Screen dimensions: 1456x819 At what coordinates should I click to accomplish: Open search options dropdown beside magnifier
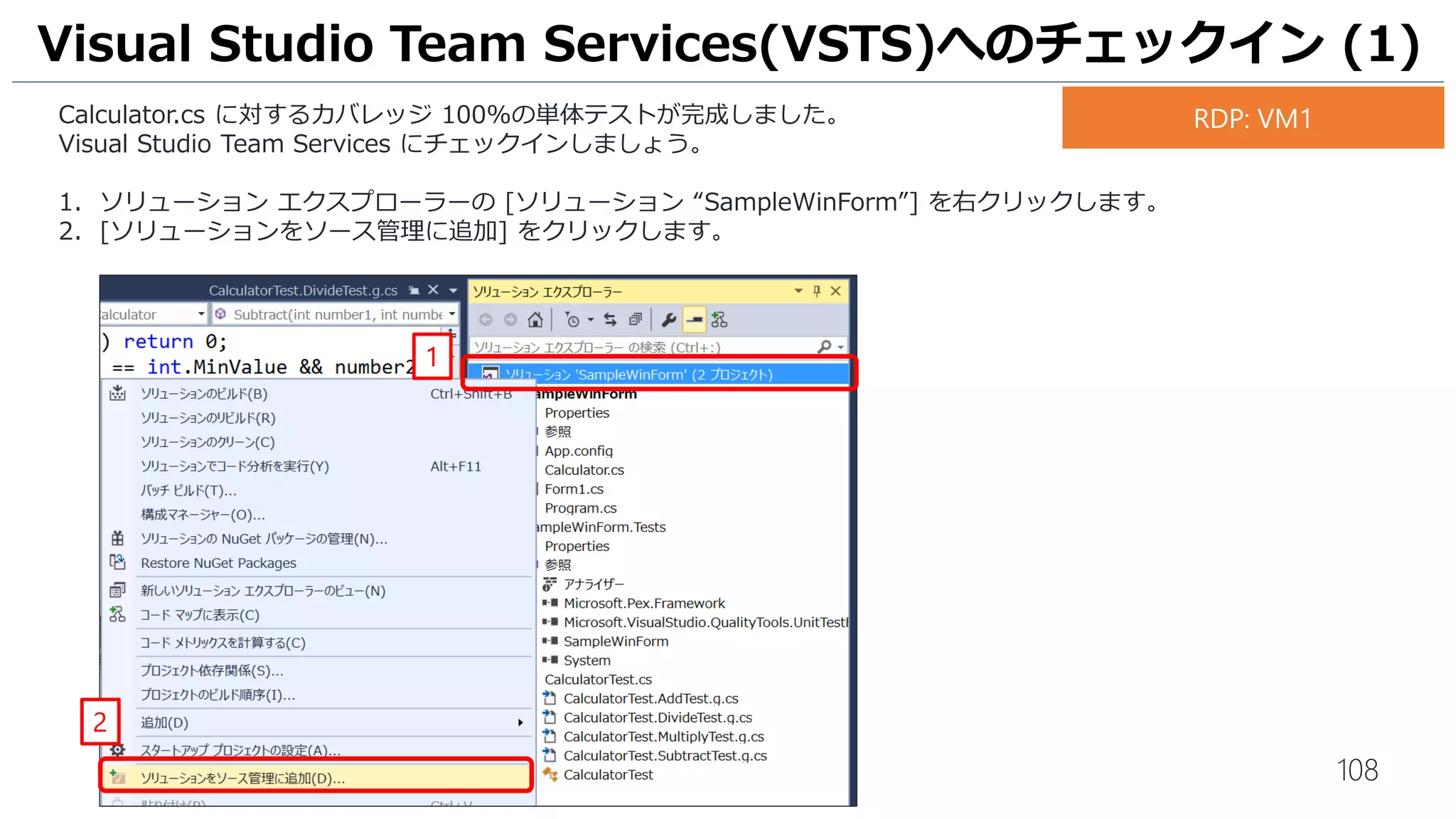point(840,347)
